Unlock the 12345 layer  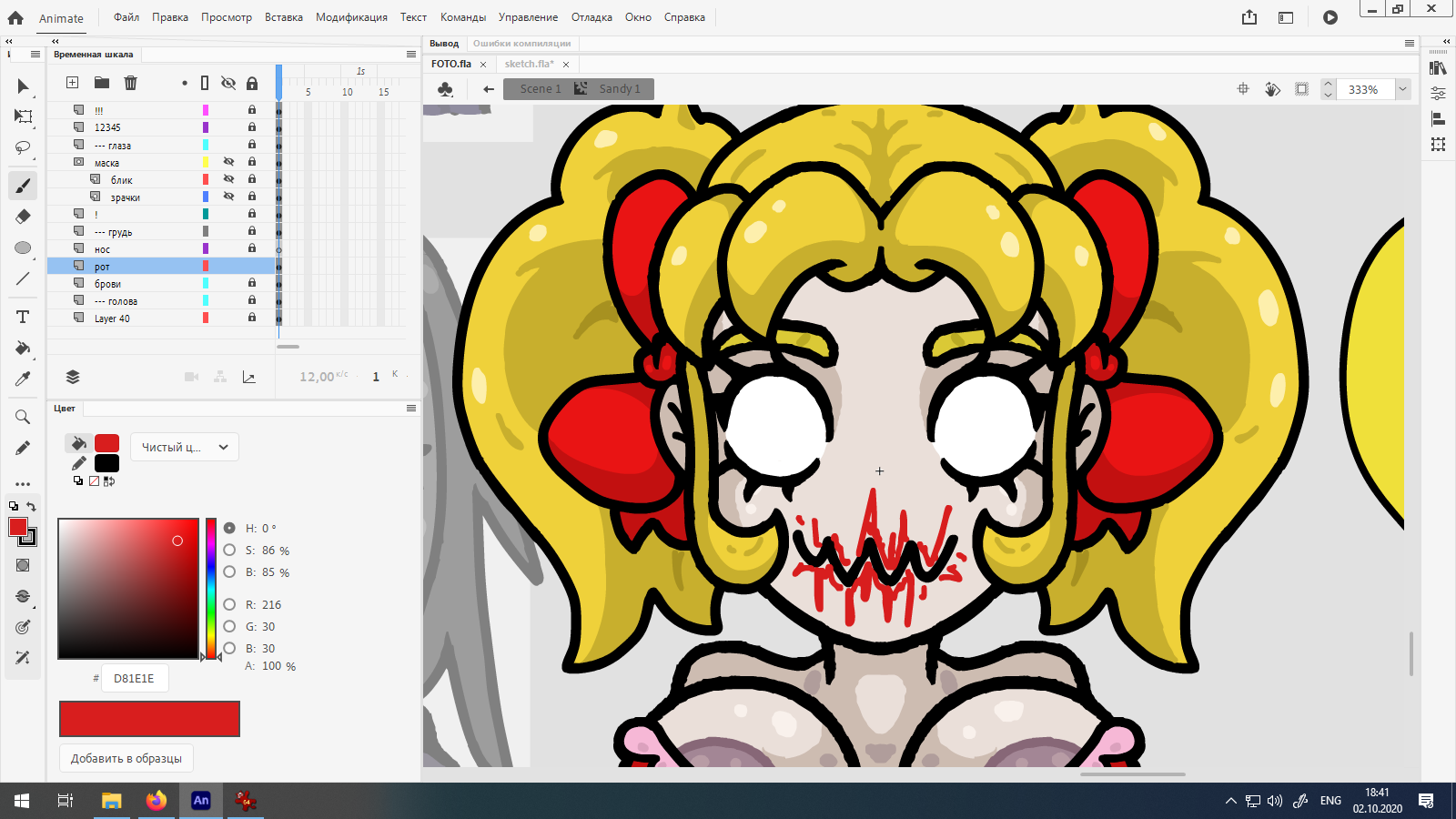(x=252, y=127)
